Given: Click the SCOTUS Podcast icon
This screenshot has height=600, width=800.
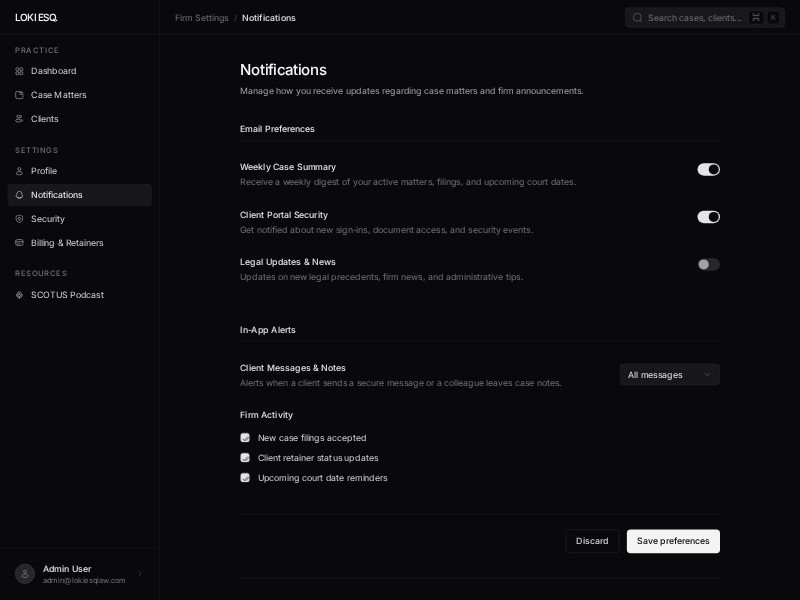Looking at the screenshot, I should (19, 295).
